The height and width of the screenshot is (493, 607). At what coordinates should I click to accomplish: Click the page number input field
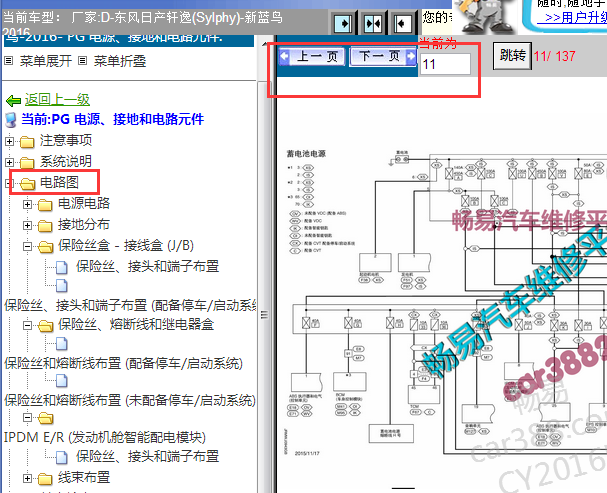tap(445, 64)
